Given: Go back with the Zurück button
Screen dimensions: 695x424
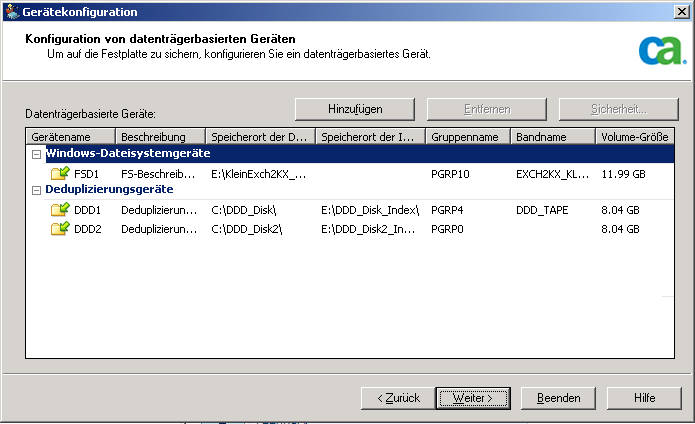Looking at the screenshot, I should tap(398, 398).
